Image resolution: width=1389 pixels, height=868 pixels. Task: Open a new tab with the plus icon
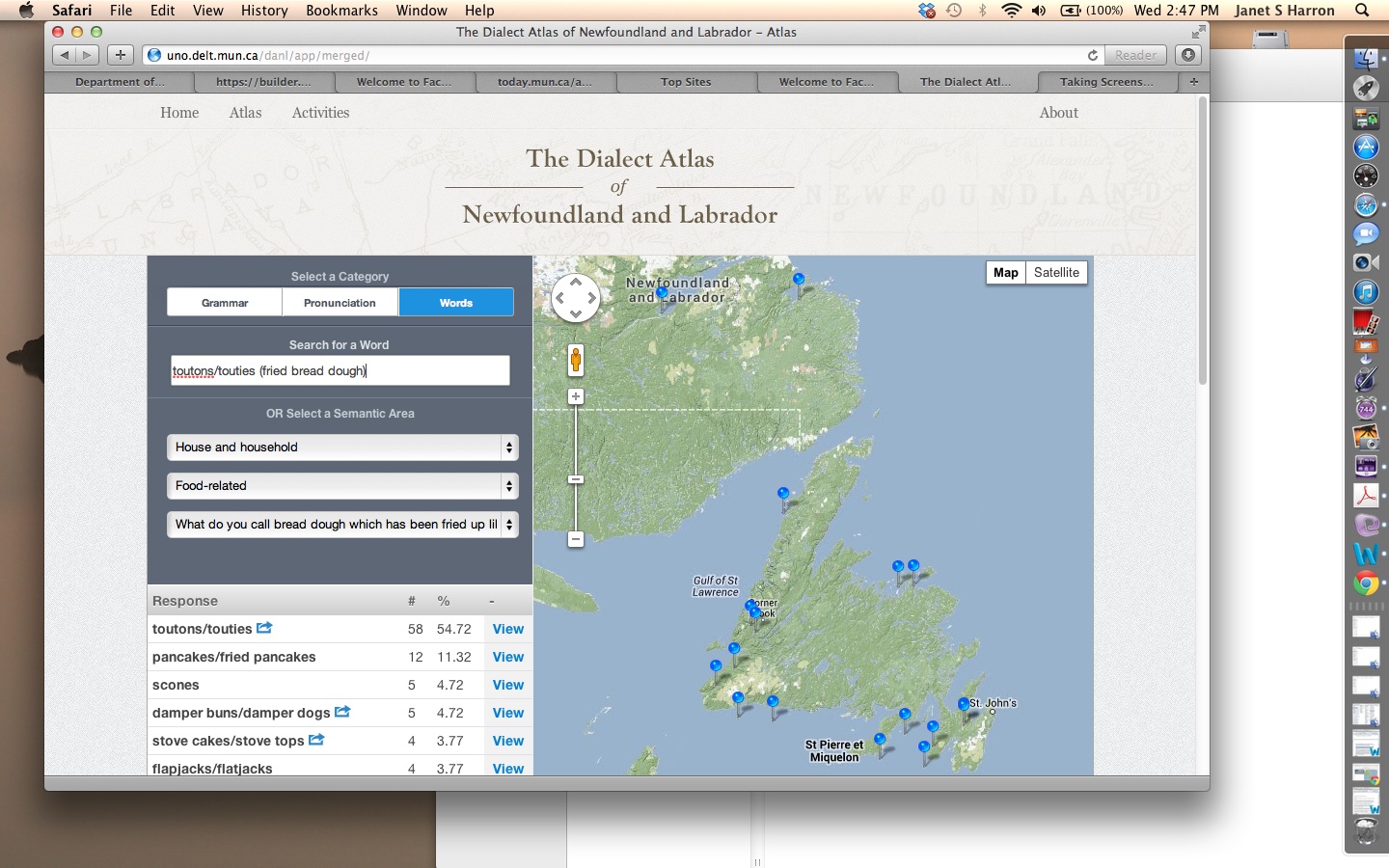pyautogui.click(x=1193, y=82)
